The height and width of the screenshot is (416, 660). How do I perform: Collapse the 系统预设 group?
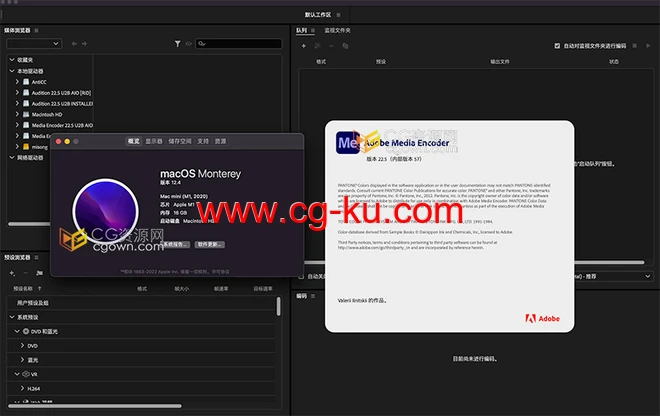(12, 317)
